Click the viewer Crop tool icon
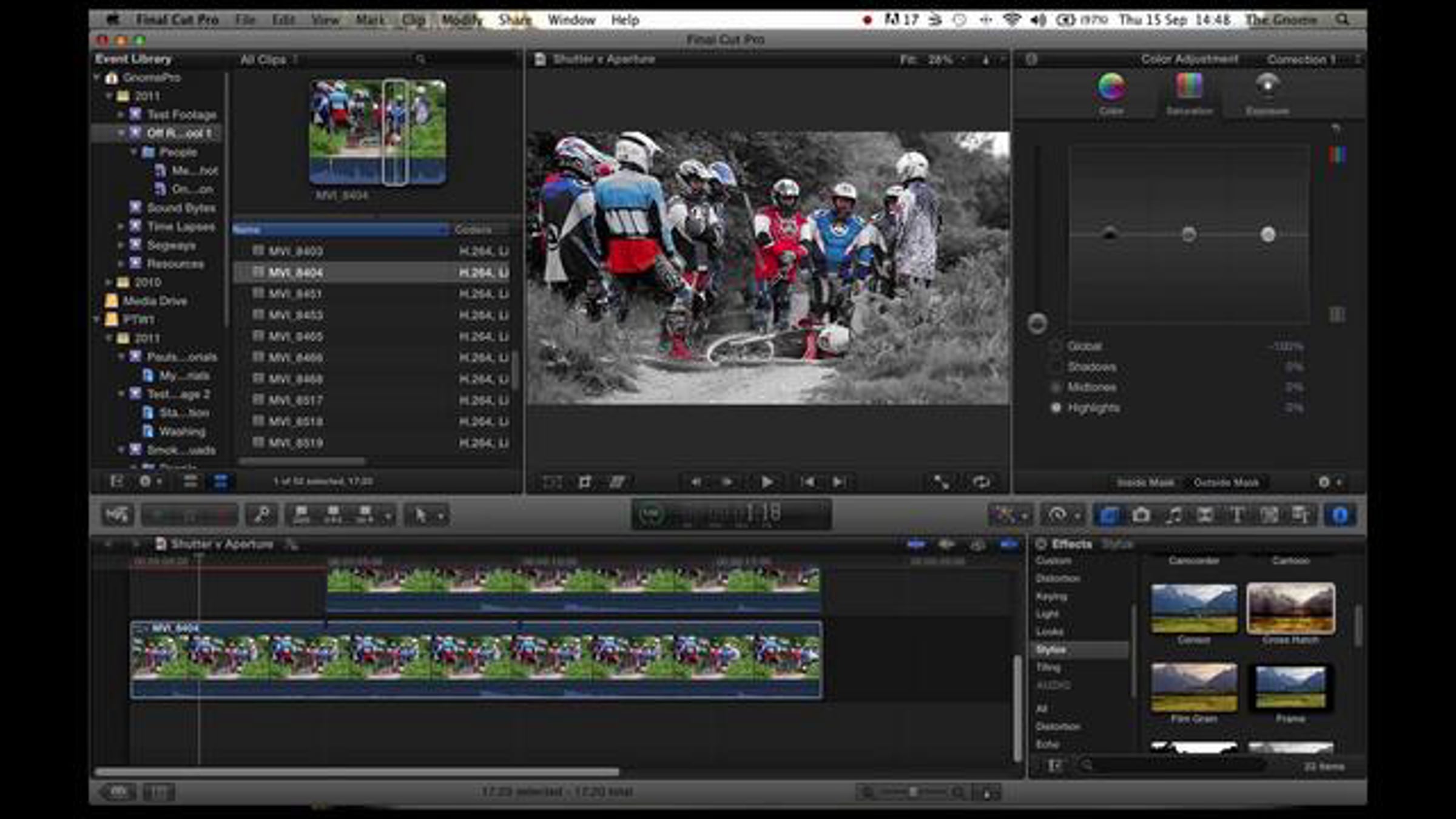The image size is (1456, 819). [x=585, y=482]
